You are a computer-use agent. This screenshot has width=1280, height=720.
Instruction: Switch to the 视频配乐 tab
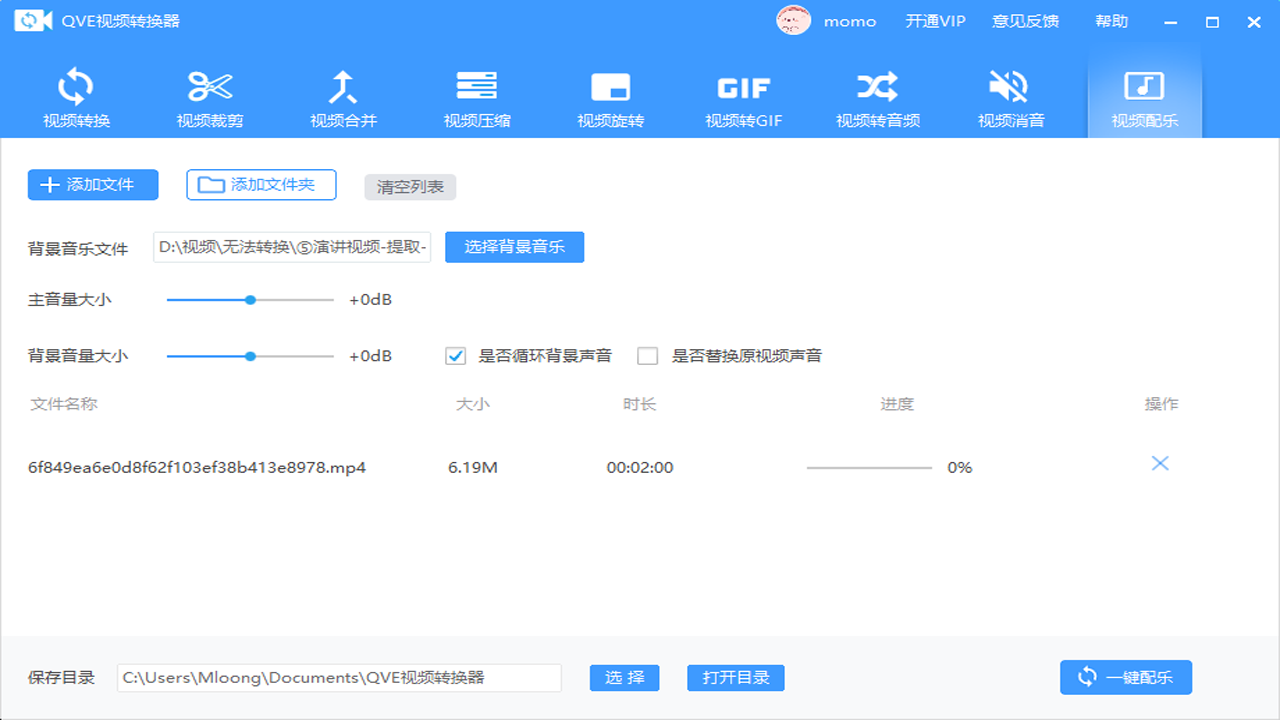point(1144,95)
